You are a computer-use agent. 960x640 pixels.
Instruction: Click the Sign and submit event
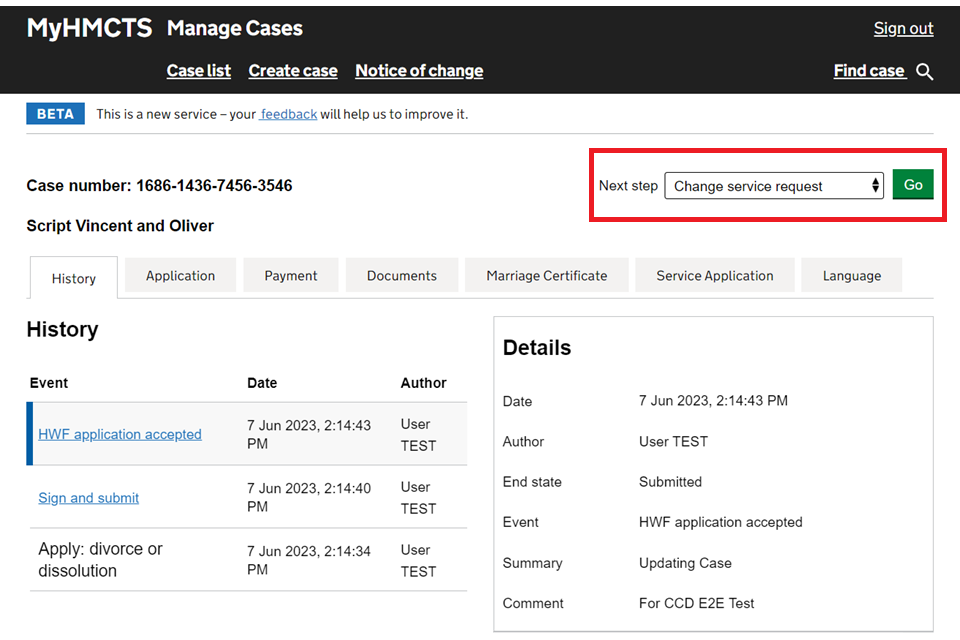pos(89,498)
